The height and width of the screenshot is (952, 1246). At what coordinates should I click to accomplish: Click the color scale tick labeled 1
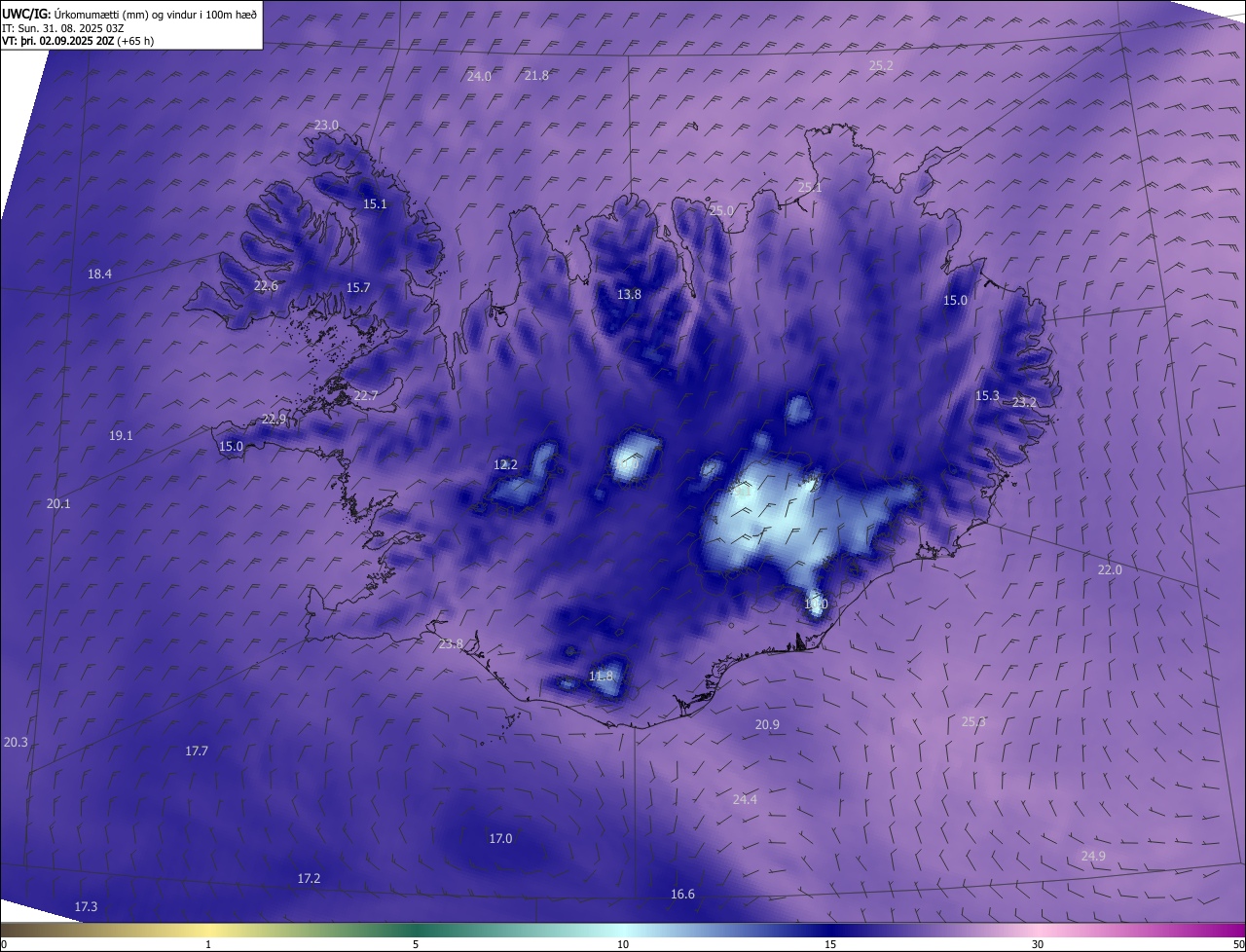coord(208,944)
